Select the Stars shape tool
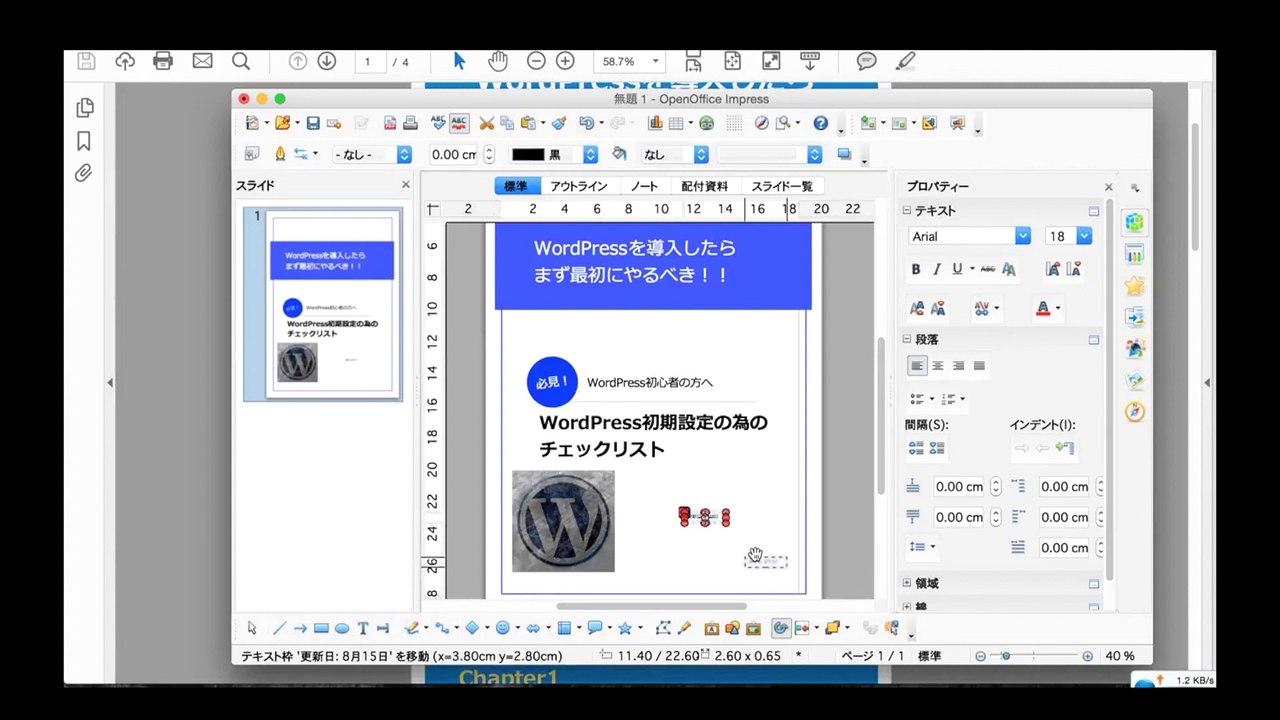1280x720 pixels. [625, 628]
